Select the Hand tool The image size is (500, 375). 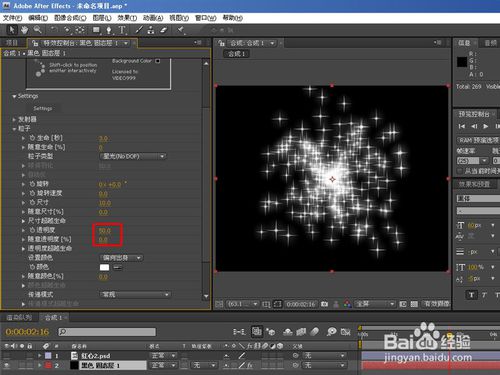coord(24,30)
